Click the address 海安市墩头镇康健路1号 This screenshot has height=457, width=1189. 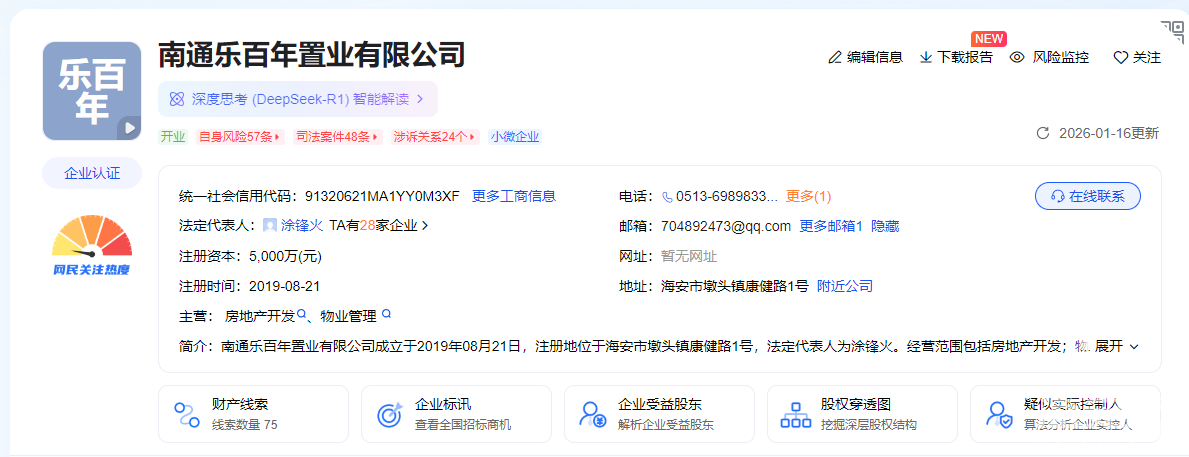click(x=735, y=286)
